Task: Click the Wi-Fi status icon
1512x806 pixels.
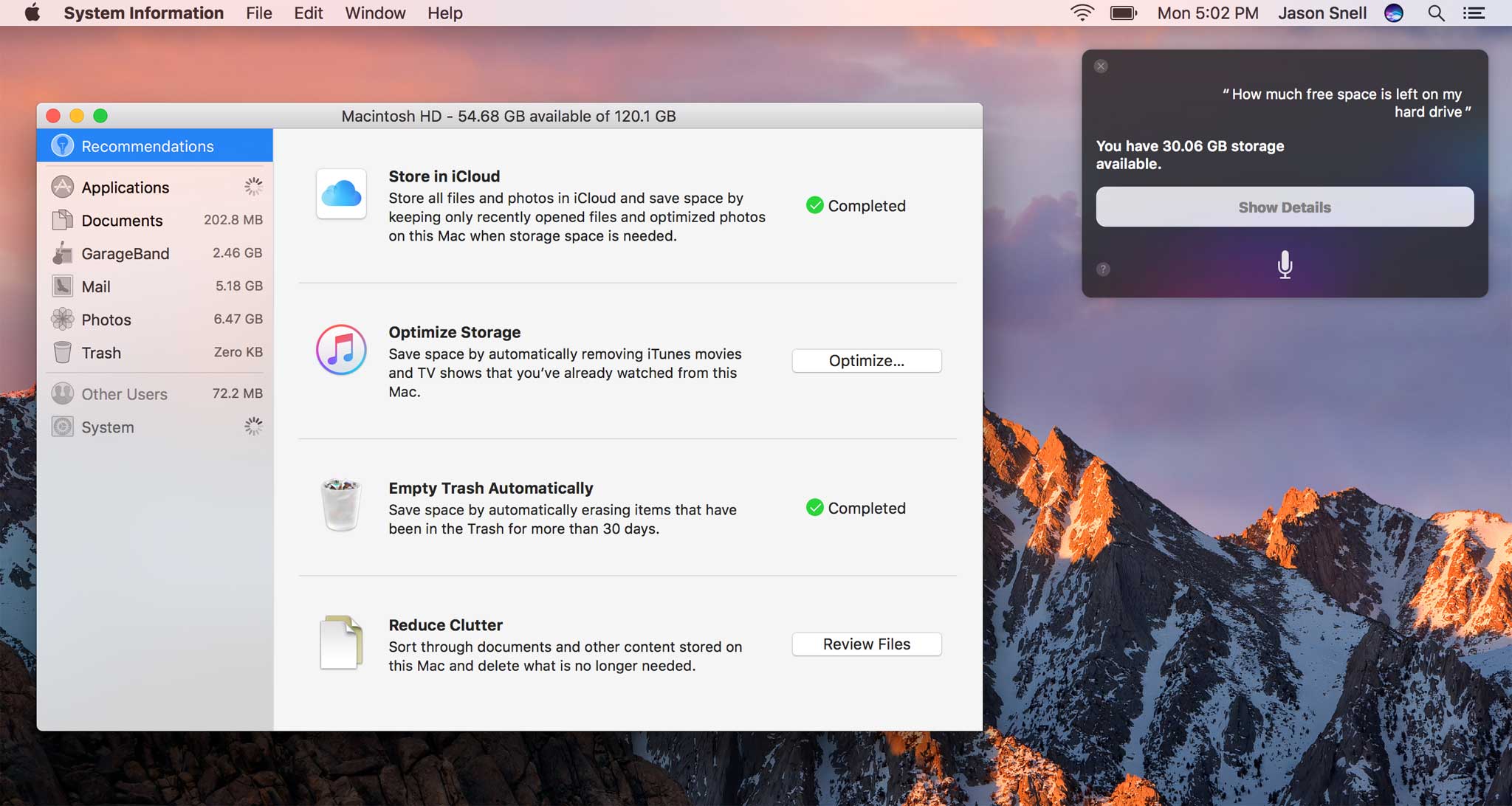Action: pos(1082,13)
